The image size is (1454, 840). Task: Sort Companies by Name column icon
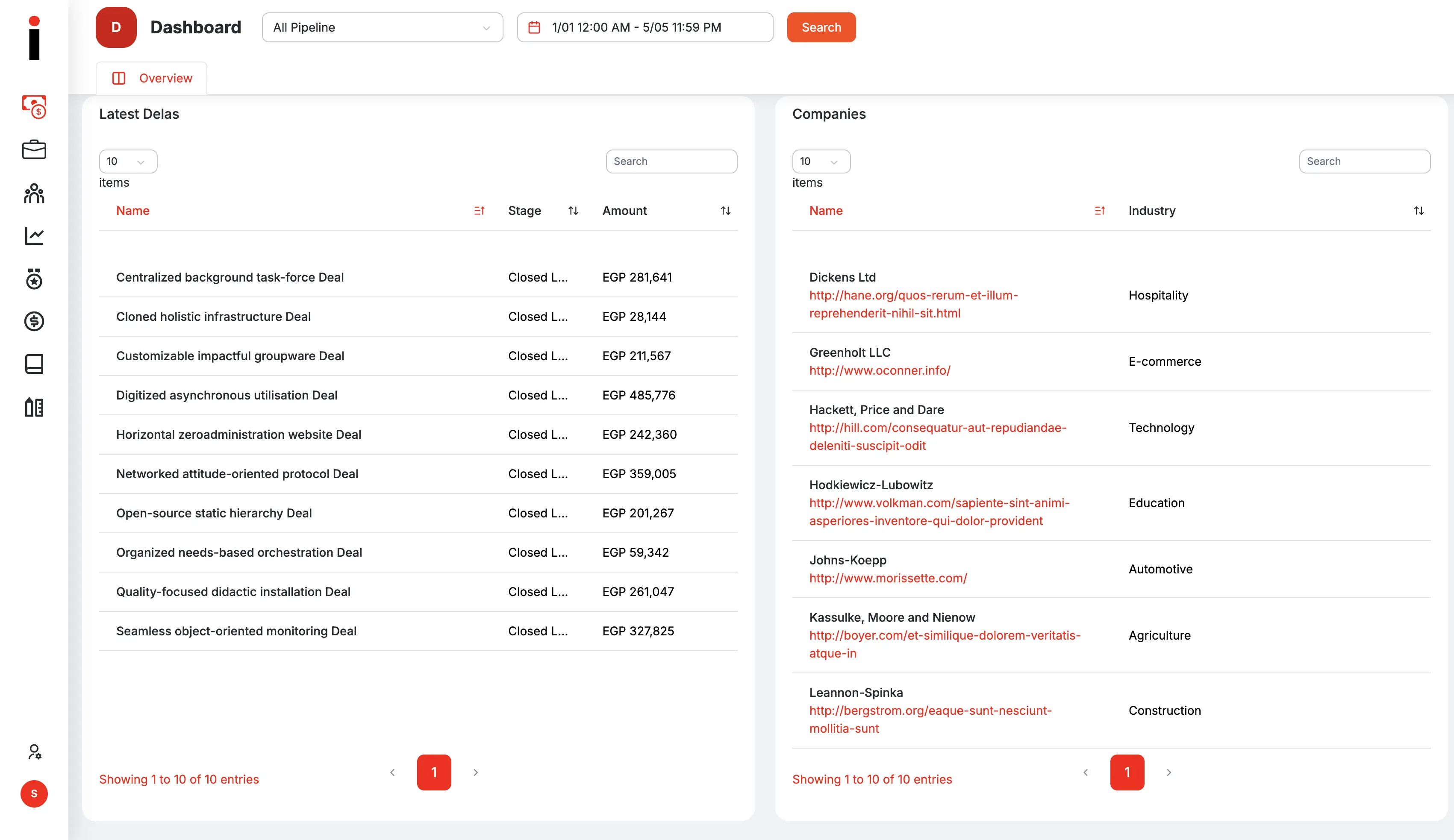pyautogui.click(x=1100, y=211)
